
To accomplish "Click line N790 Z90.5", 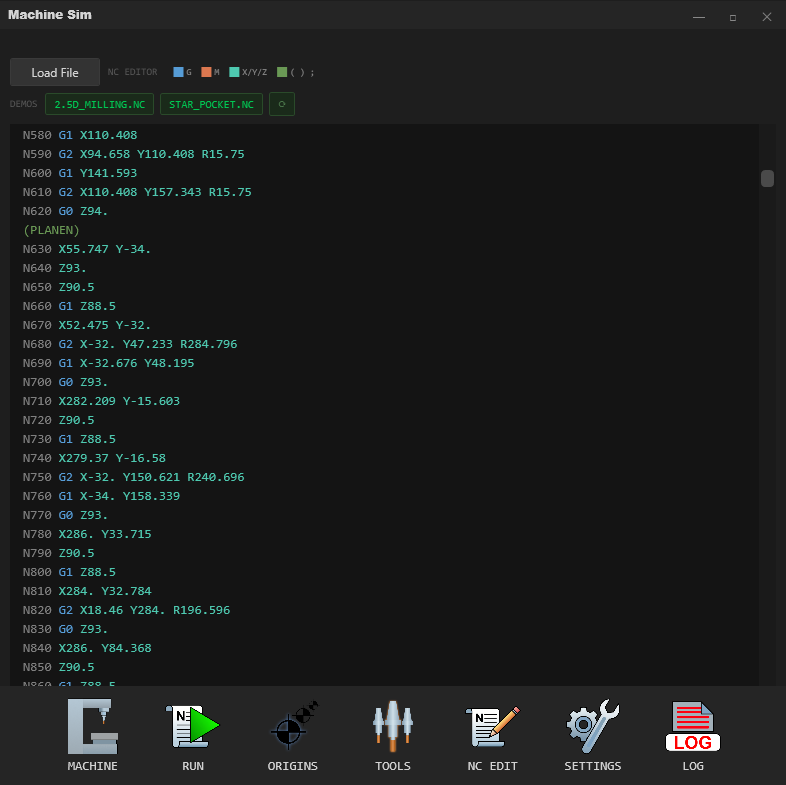I will 58,554.
